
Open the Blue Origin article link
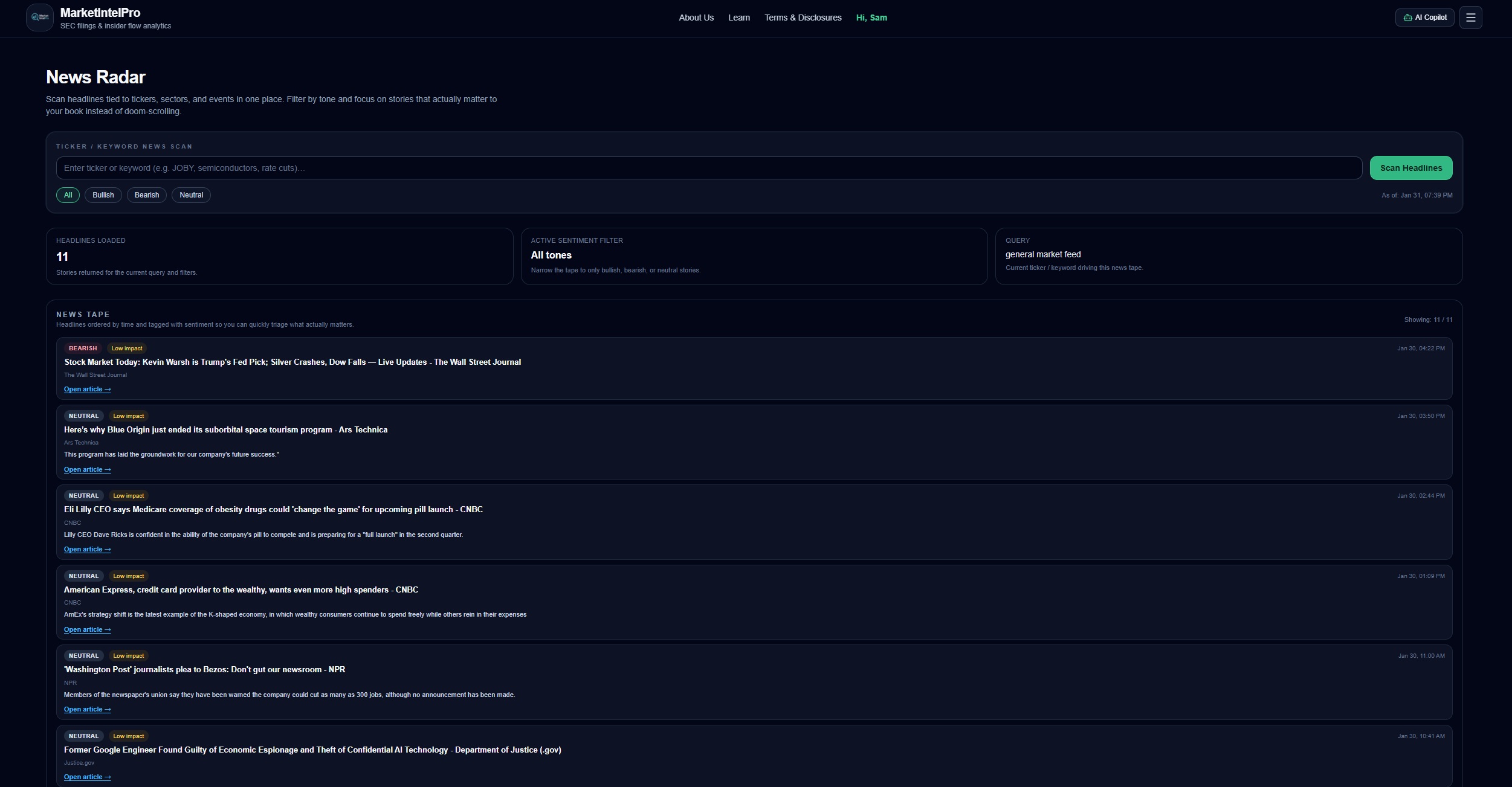87,469
